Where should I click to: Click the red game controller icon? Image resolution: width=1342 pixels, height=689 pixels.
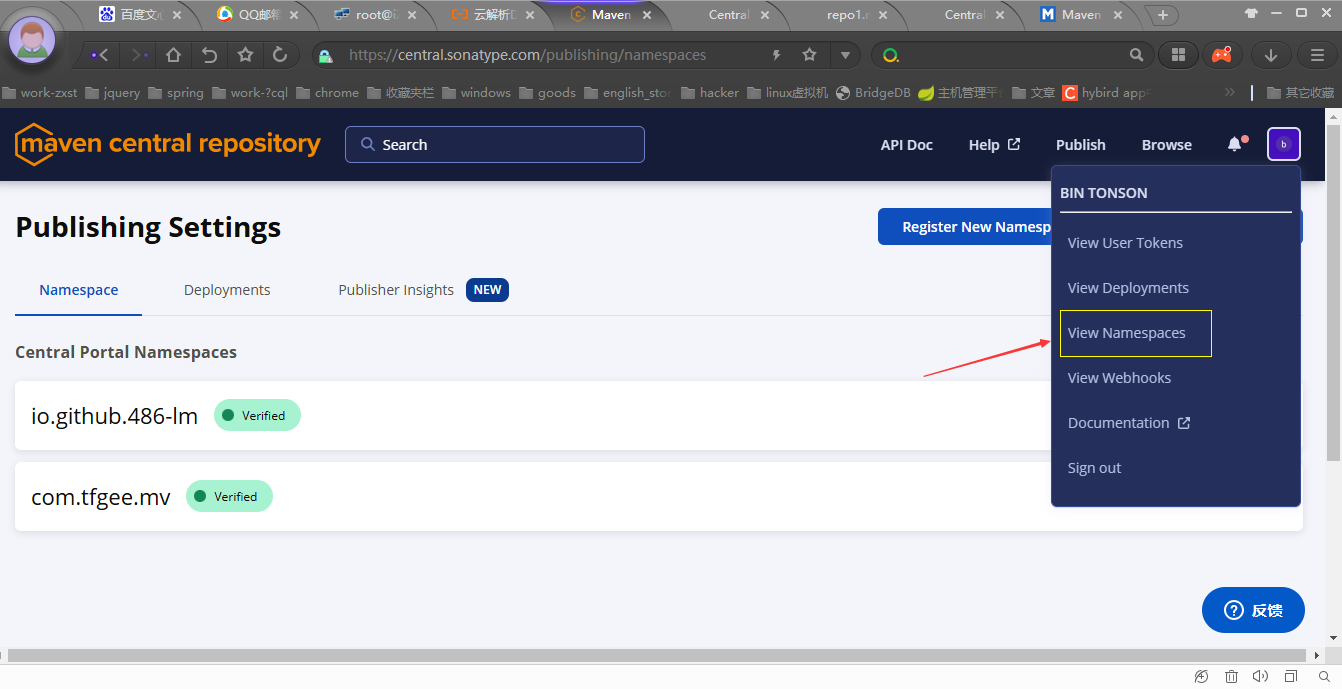tap(1222, 55)
